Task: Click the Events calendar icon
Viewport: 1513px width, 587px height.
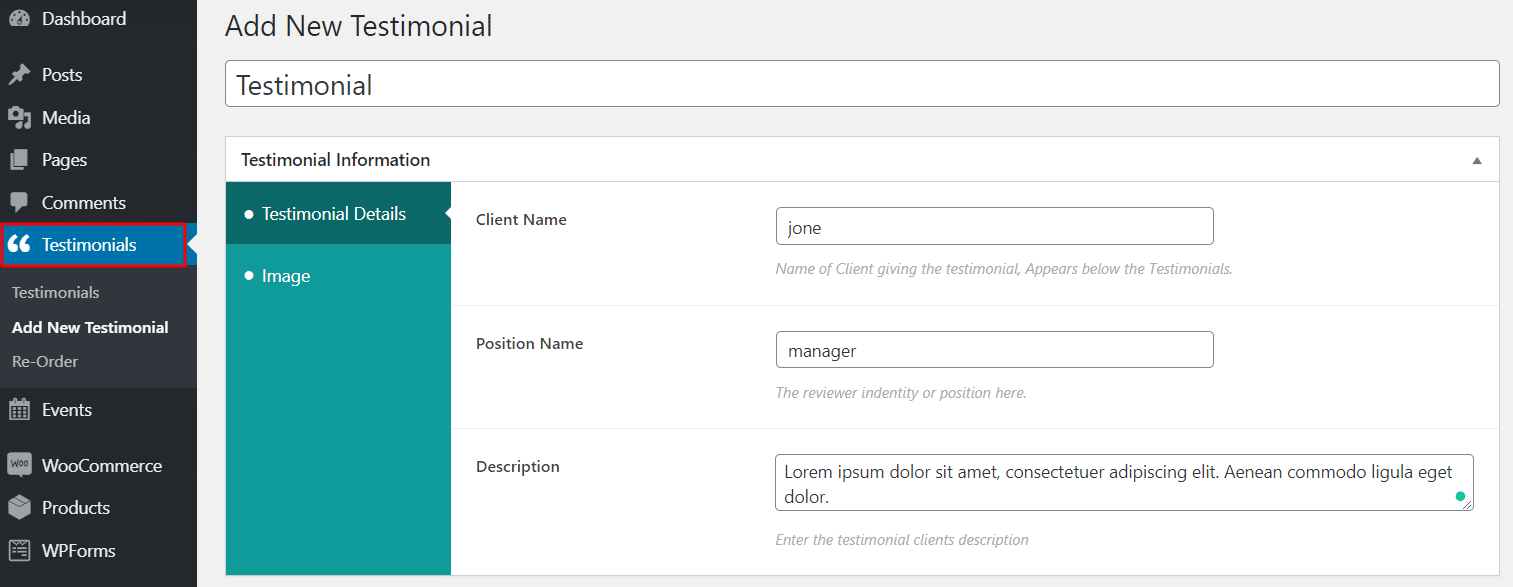Action: click(x=19, y=410)
